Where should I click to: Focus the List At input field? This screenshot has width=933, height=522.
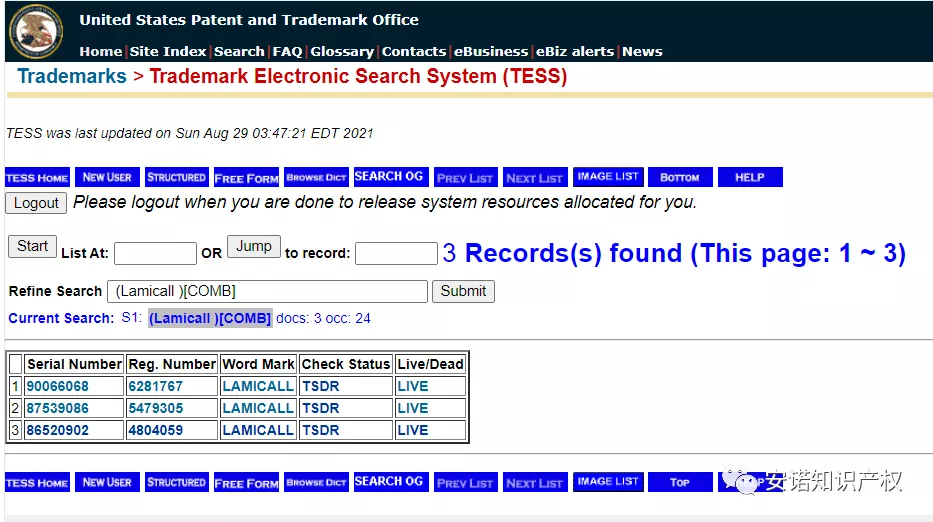tap(155, 253)
